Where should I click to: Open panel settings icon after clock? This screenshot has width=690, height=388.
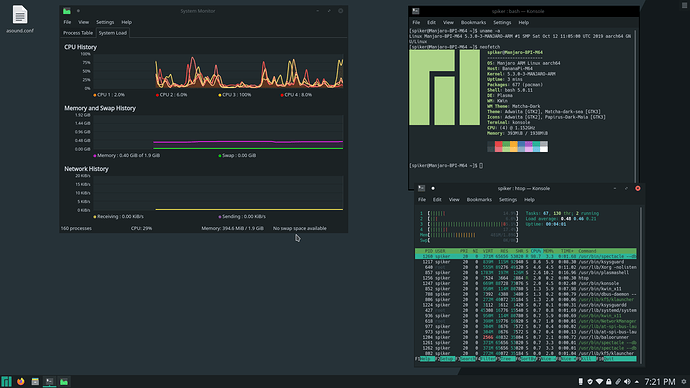684,381
